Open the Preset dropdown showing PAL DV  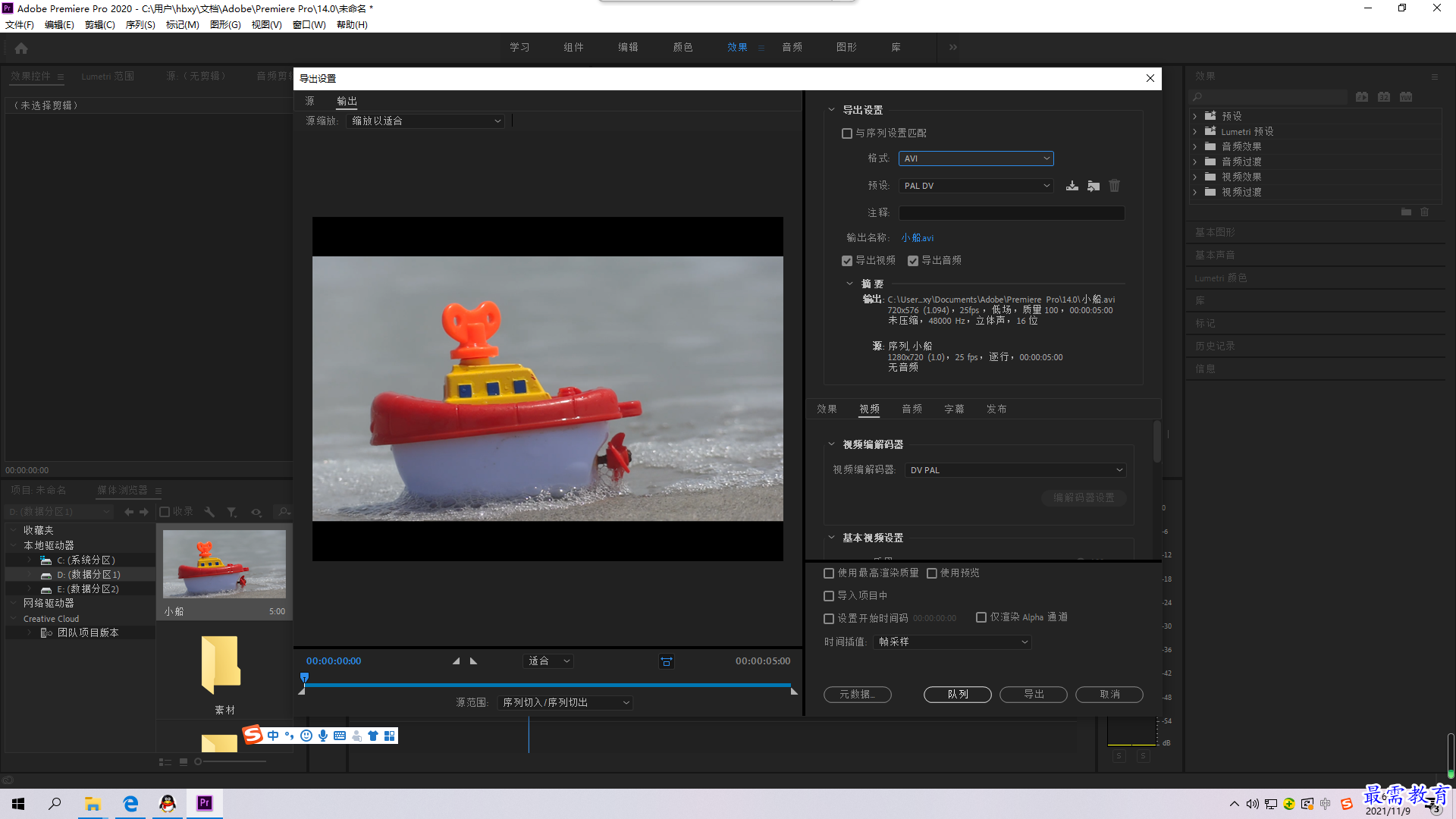(976, 186)
